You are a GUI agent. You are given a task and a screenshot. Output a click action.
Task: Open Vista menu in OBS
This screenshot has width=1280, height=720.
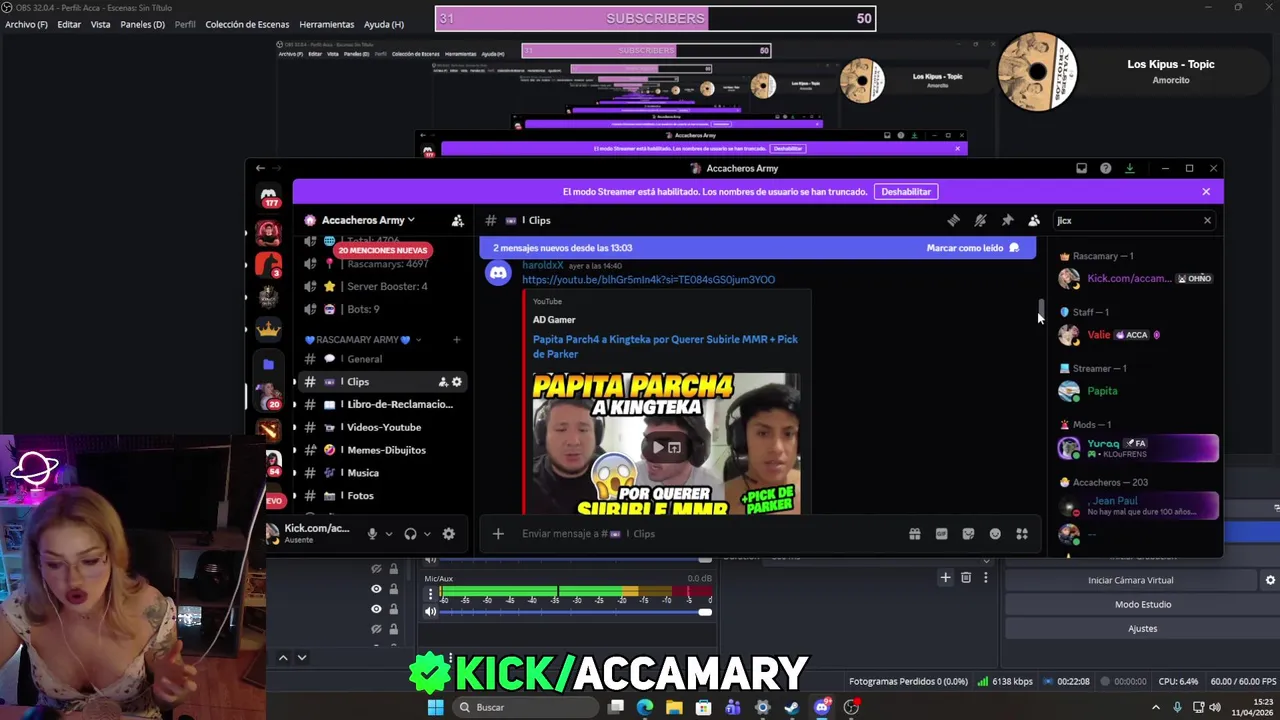click(101, 24)
